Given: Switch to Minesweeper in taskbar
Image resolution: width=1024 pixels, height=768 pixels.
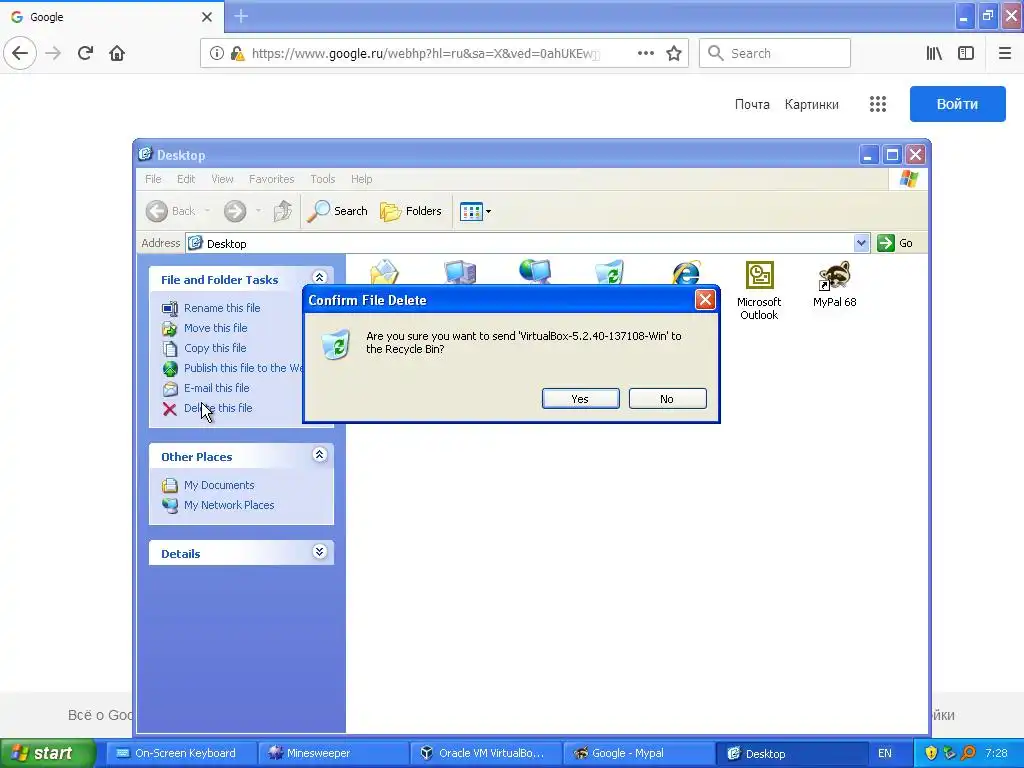Looking at the screenshot, I should click(x=333, y=753).
